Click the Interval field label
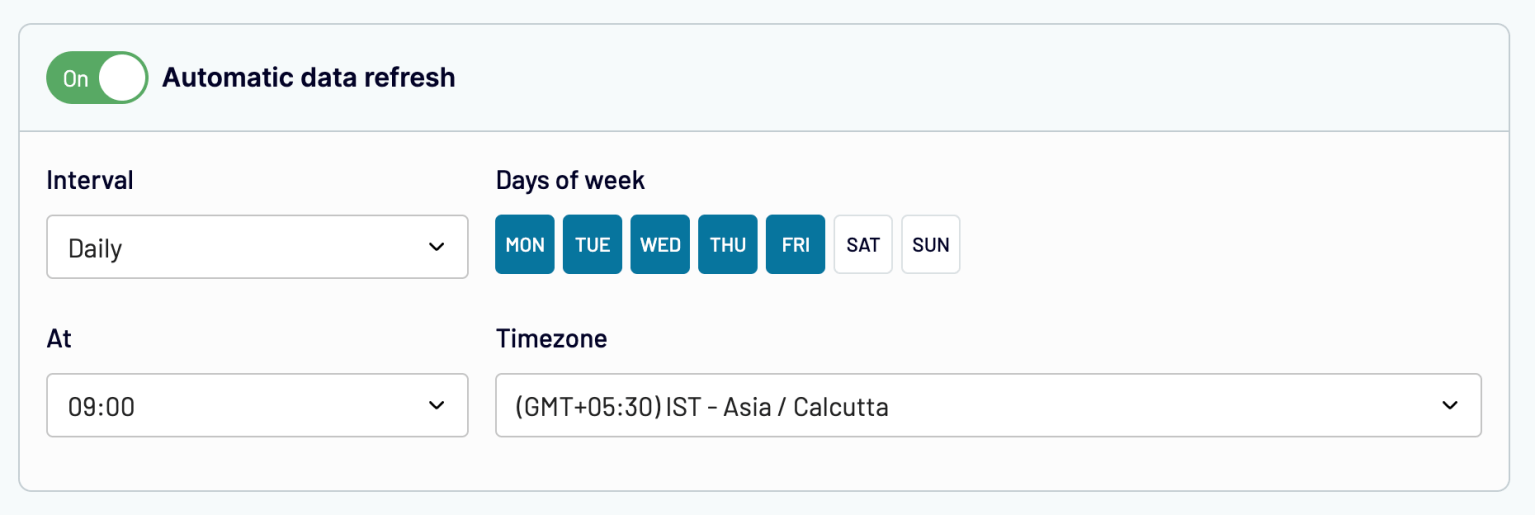 click(90, 181)
